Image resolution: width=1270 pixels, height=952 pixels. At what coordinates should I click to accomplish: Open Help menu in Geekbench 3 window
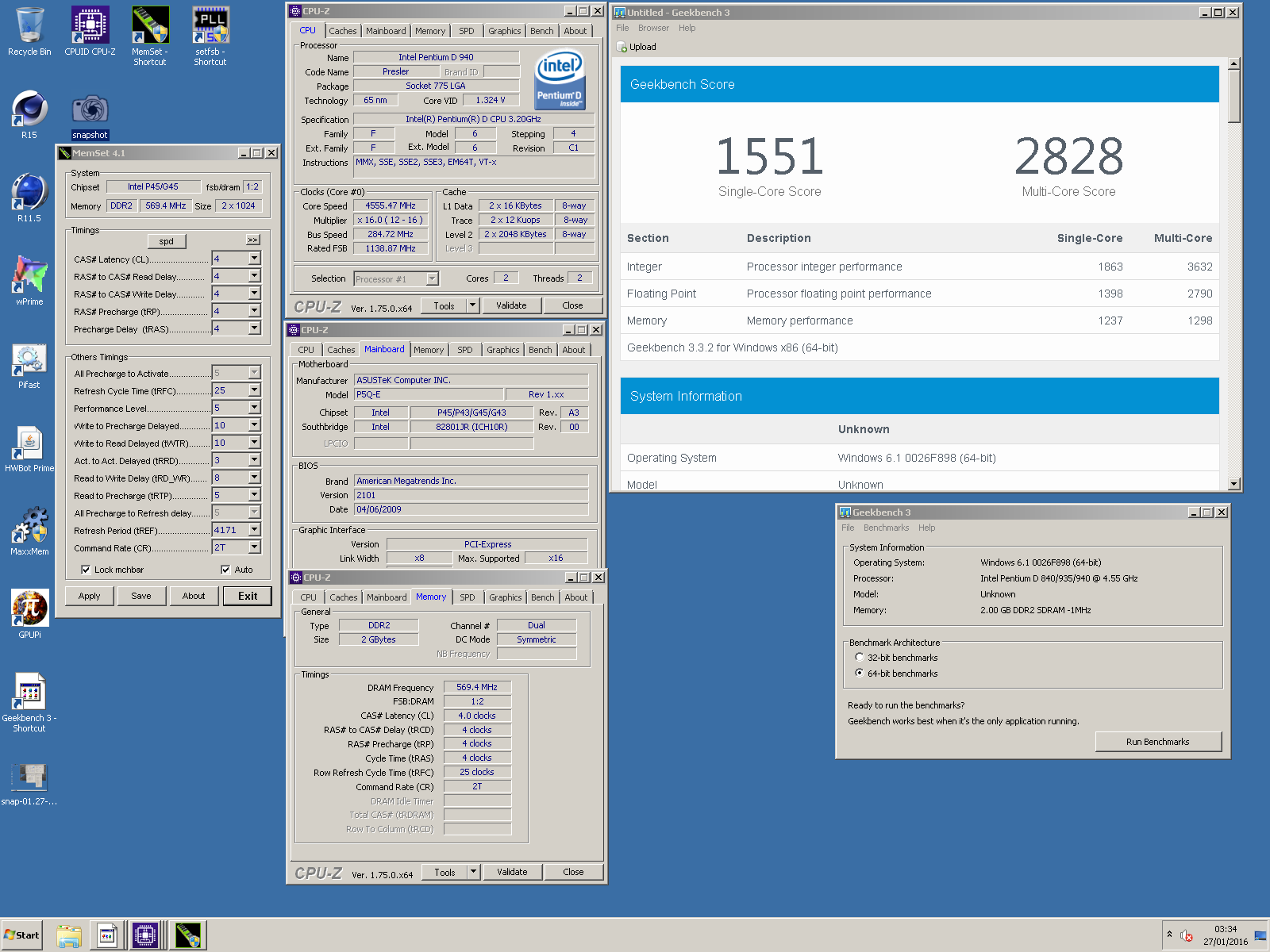point(926,528)
